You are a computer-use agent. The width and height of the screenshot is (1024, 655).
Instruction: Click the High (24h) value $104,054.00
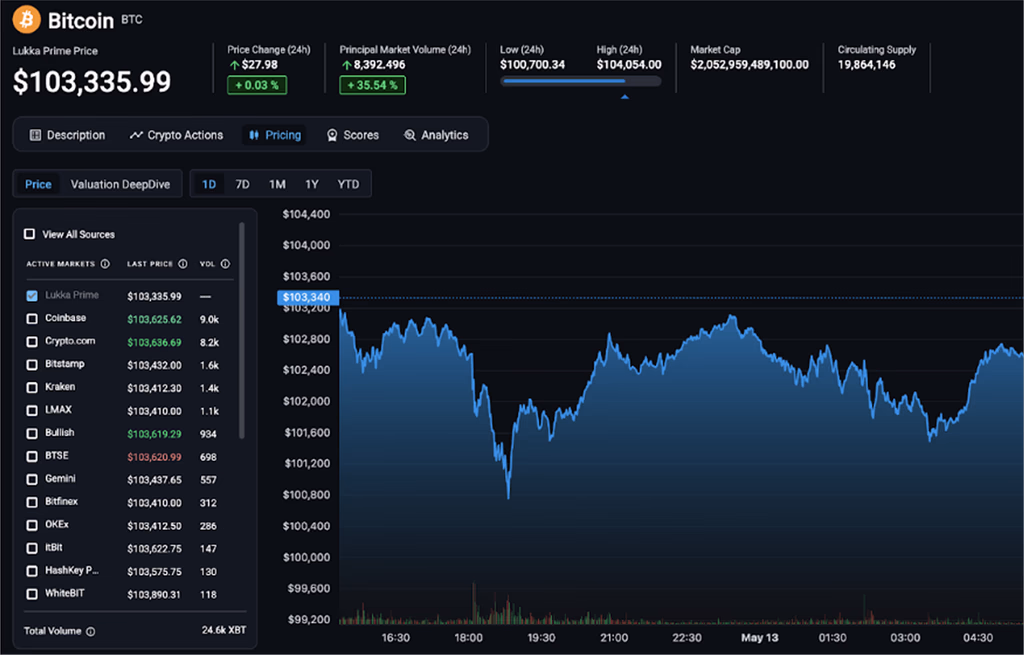[x=629, y=65]
